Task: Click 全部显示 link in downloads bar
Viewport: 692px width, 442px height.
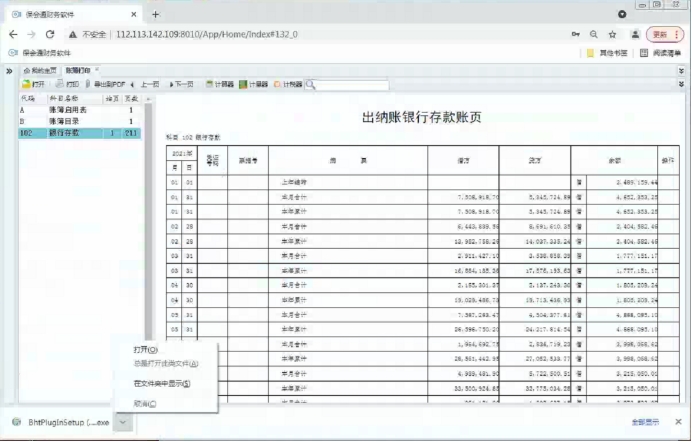Action: point(645,423)
